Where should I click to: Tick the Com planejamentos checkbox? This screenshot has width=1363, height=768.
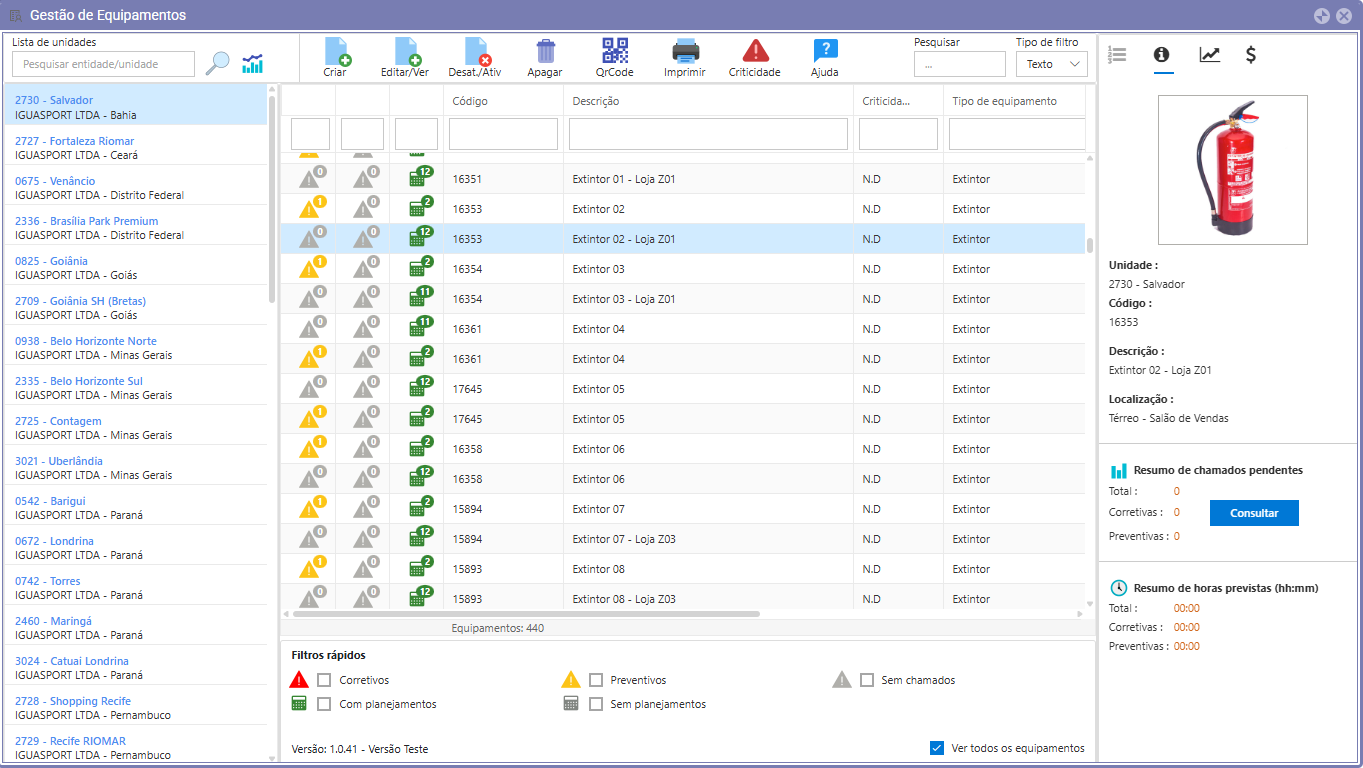click(324, 704)
